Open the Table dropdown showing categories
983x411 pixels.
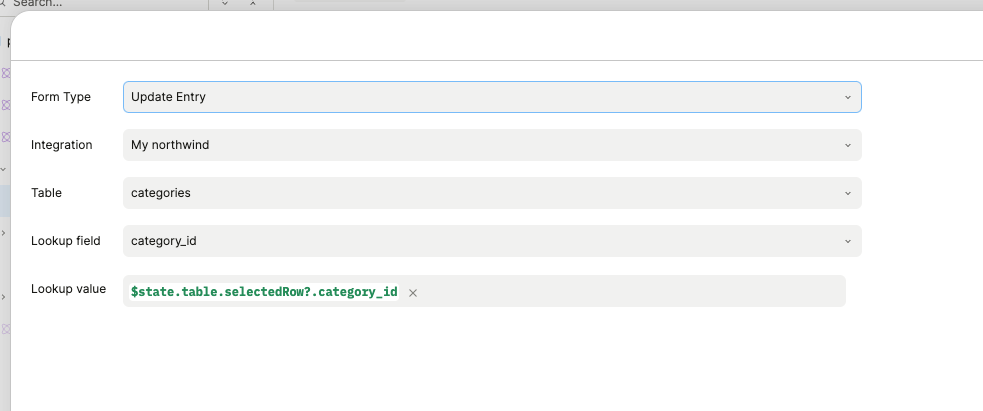(491, 193)
